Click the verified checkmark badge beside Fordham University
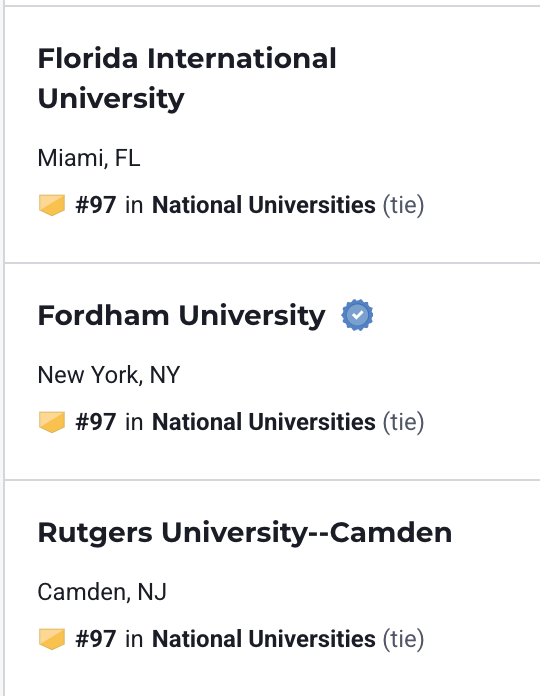Image resolution: width=540 pixels, height=696 pixels. [x=357, y=315]
